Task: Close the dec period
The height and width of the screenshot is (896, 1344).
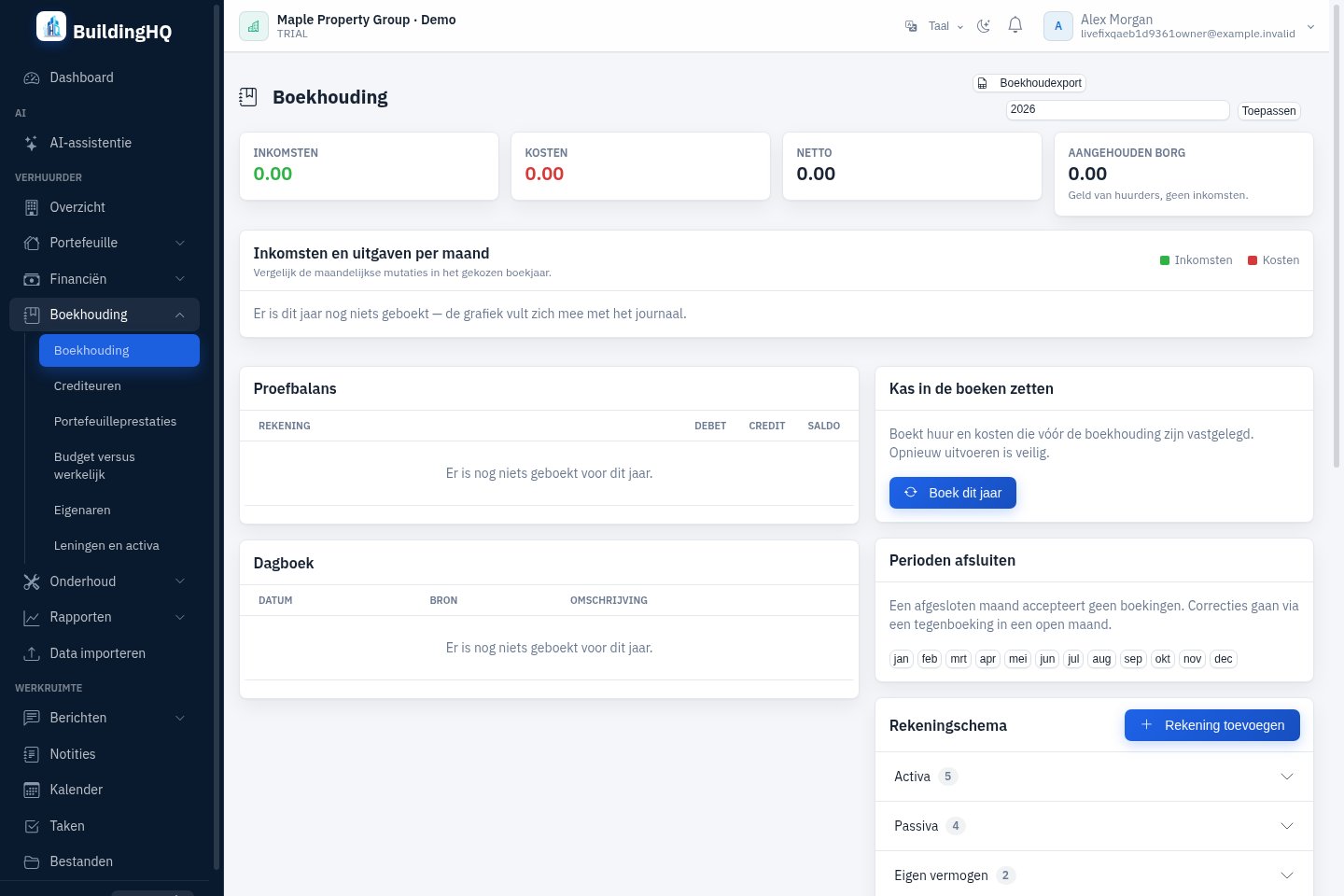Action: click(x=1224, y=659)
